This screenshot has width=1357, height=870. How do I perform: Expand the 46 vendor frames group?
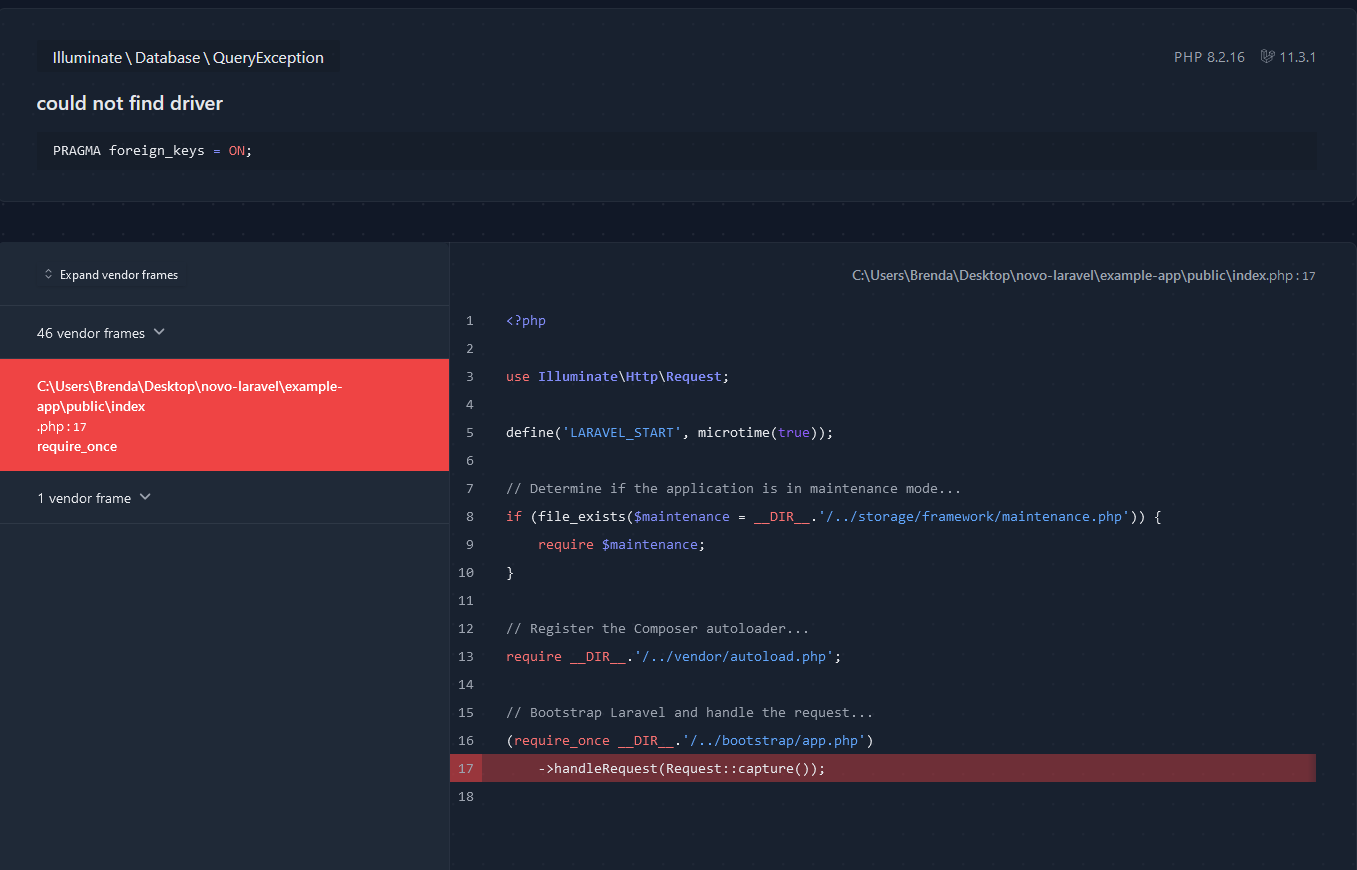coord(224,332)
